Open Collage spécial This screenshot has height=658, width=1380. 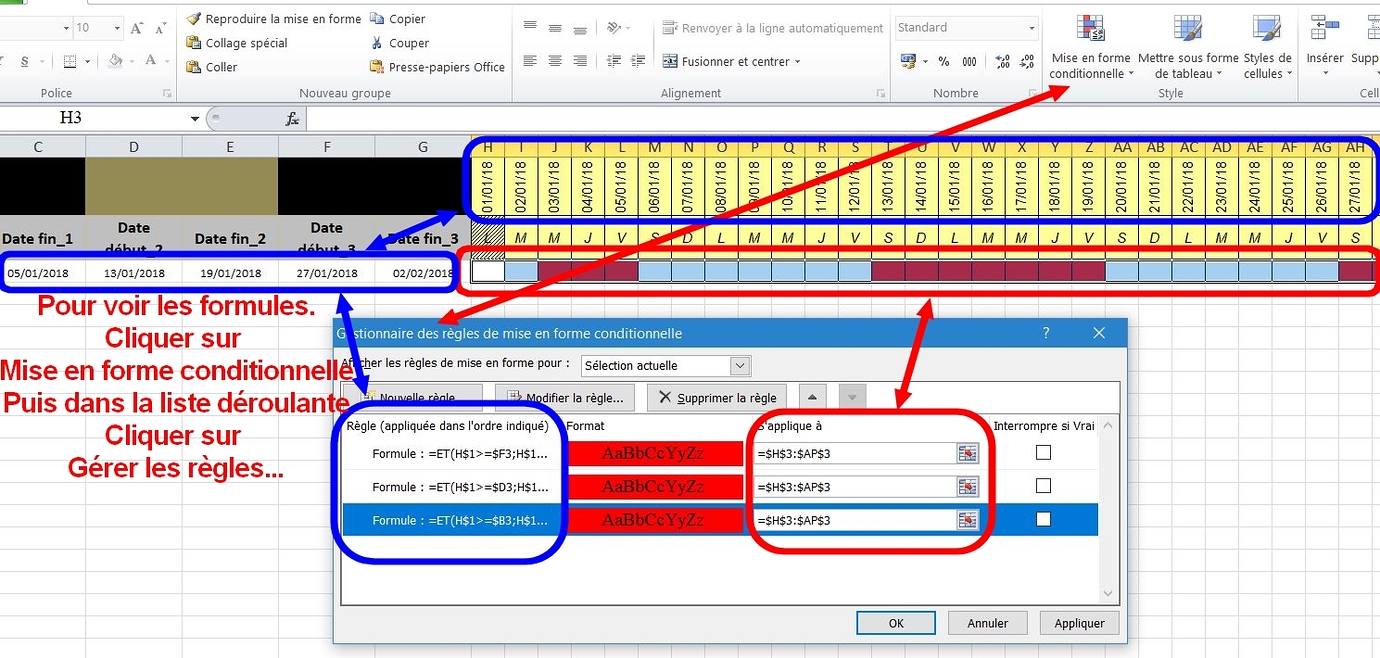coord(240,42)
